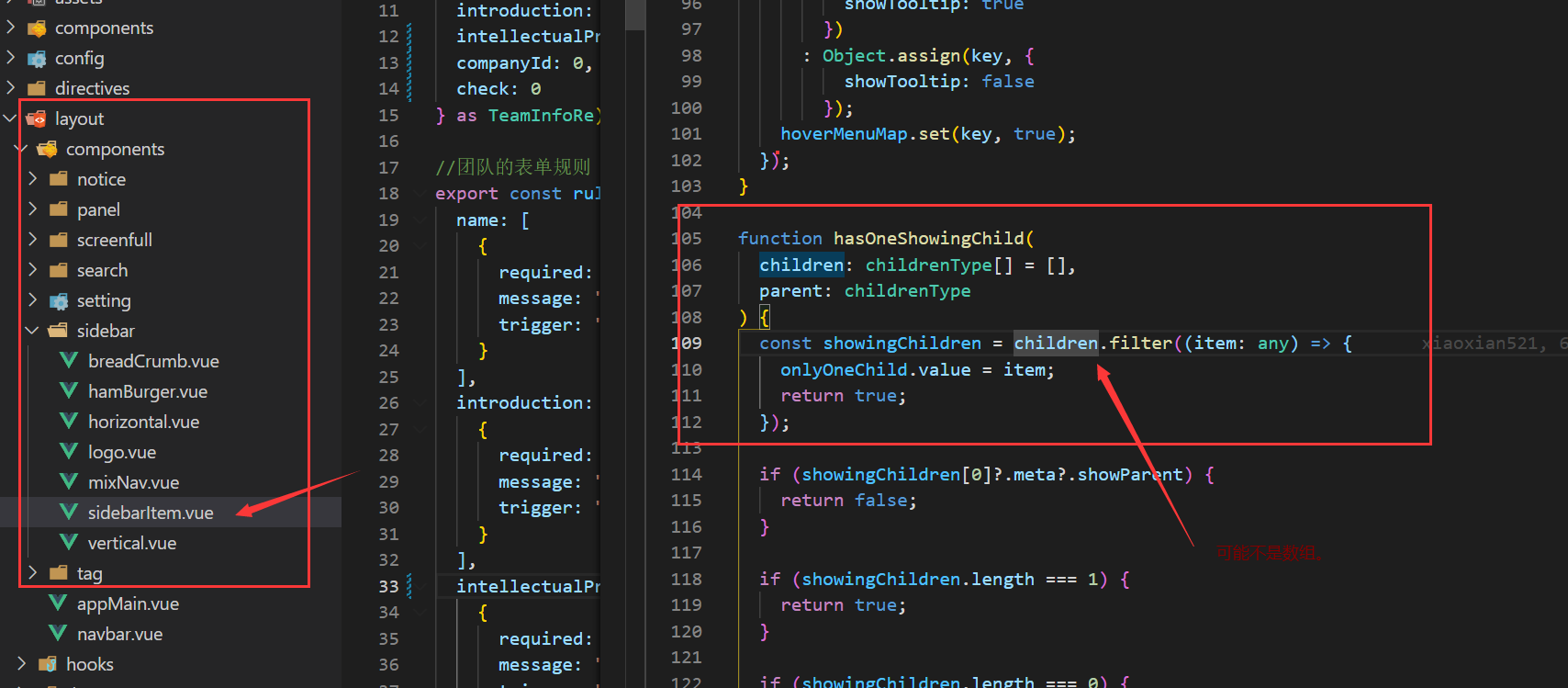Click Object.assign on line 98

pyautogui.click(x=890, y=56)
